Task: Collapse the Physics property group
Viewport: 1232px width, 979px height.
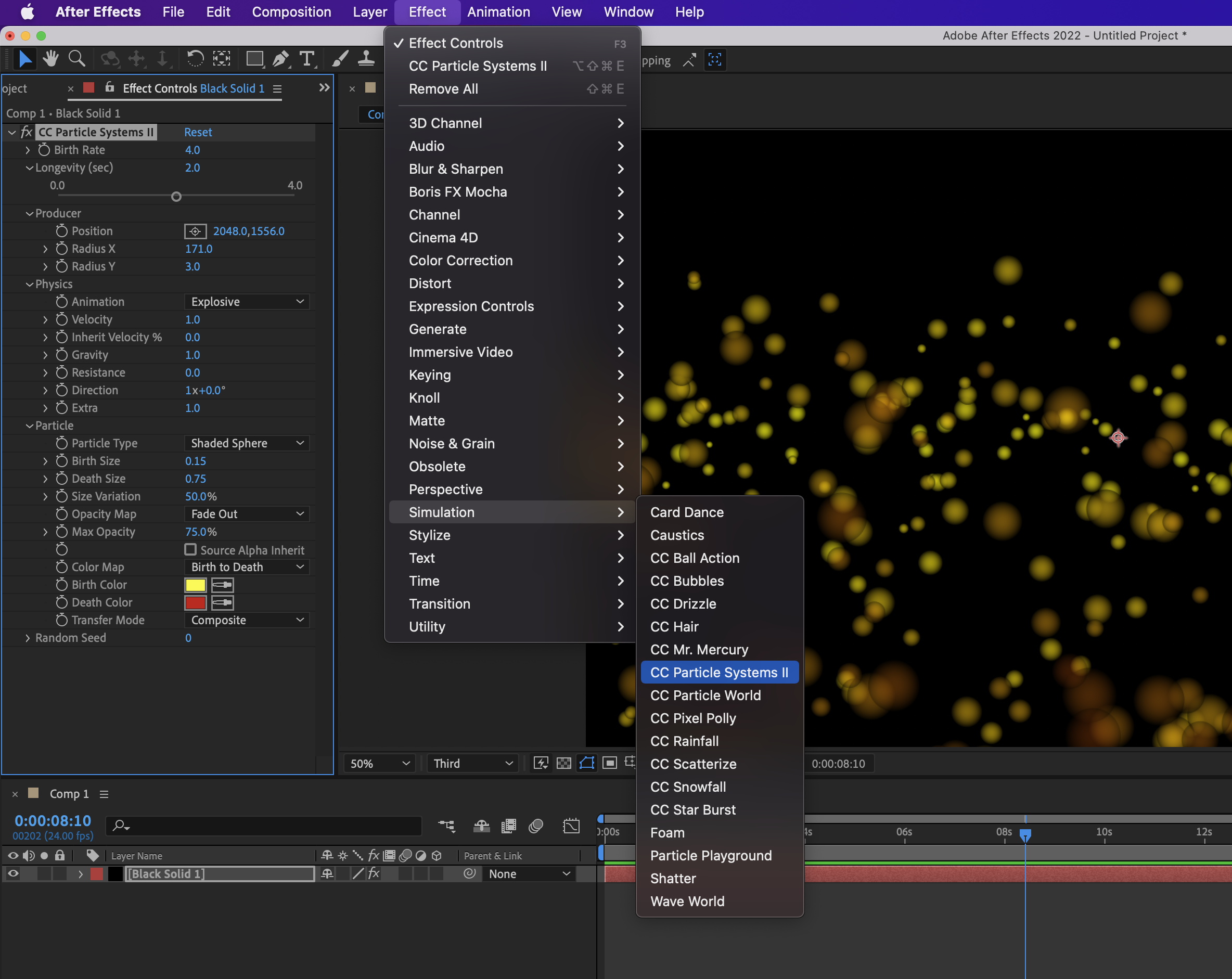Action: pos(29,284)
